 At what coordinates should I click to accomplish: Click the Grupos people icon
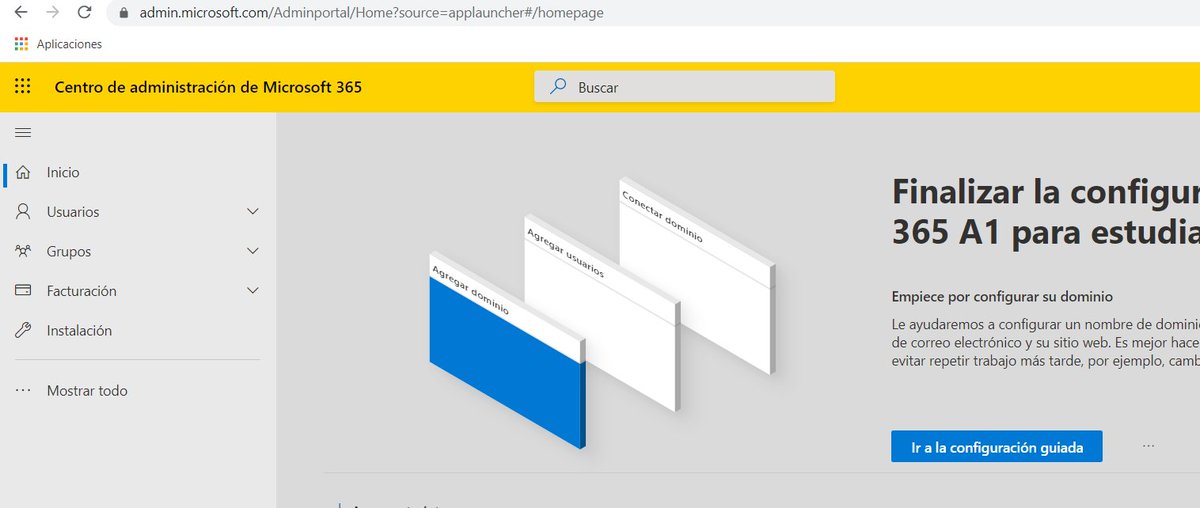click(24, 251)
